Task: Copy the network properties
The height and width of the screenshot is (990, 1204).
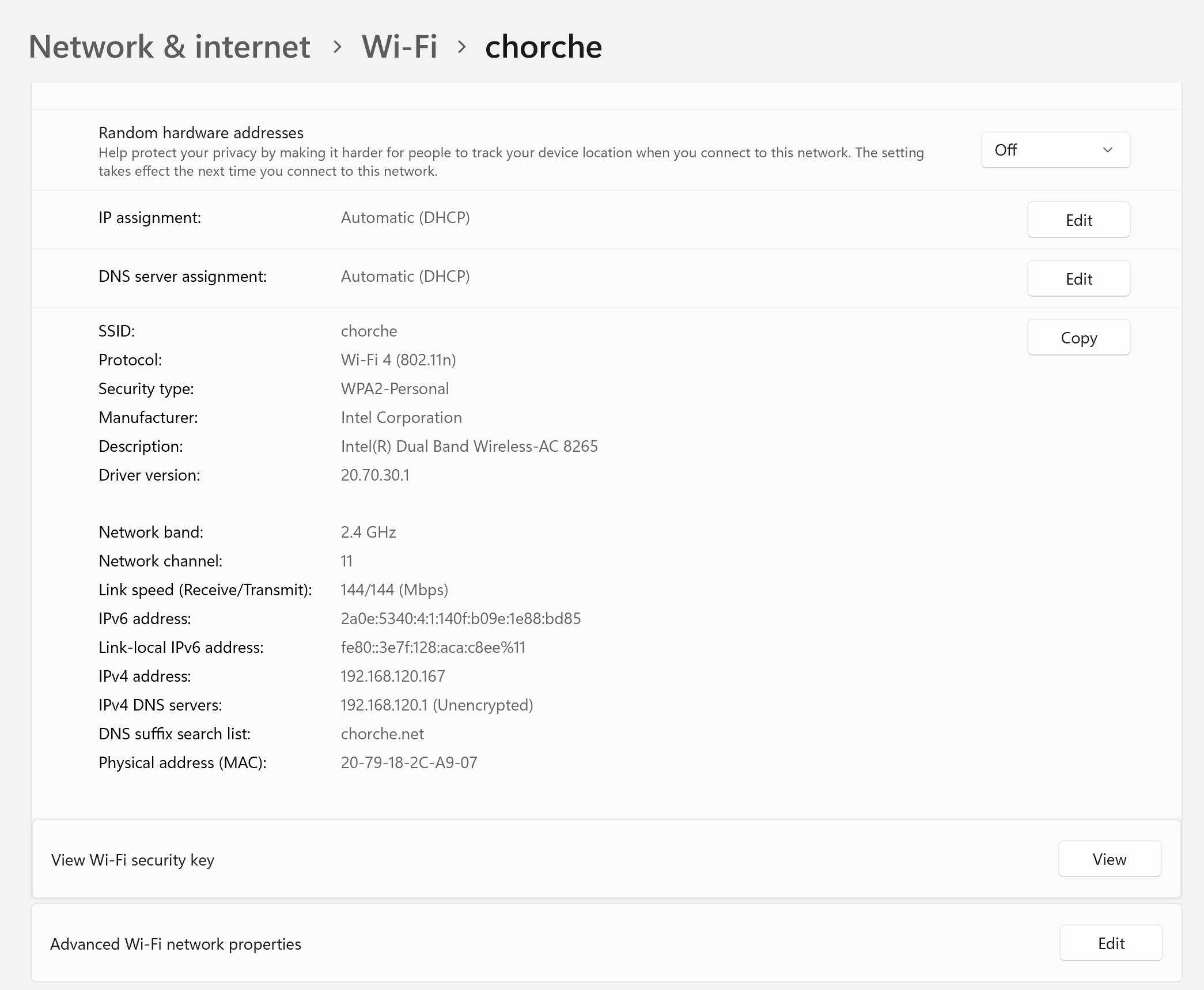Action: coord(1078,337)
